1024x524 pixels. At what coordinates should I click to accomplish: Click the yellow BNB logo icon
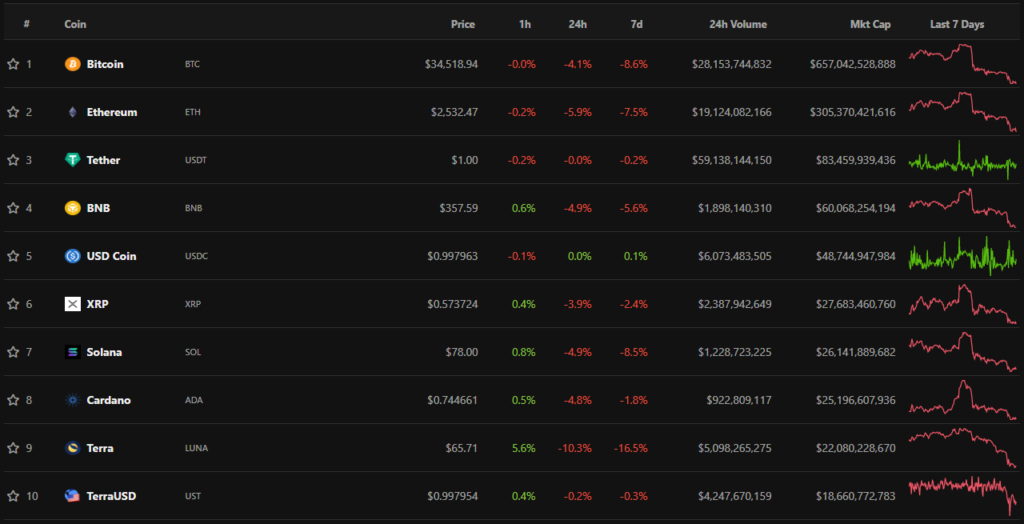coord(72,208)
